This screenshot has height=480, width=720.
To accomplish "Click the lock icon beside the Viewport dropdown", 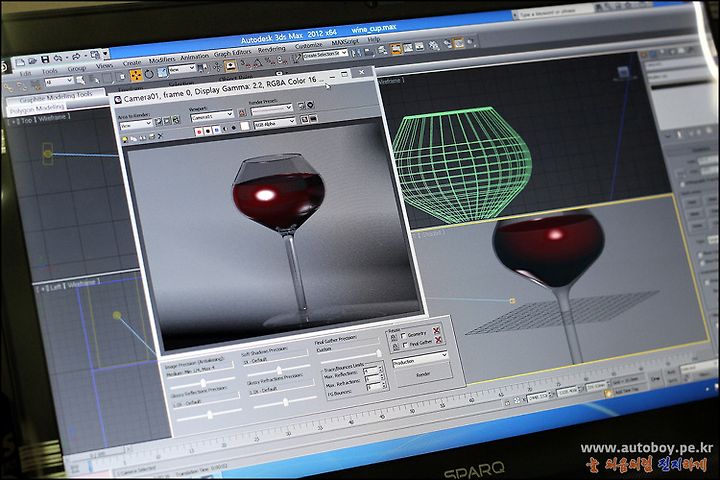I will [242, 113].
